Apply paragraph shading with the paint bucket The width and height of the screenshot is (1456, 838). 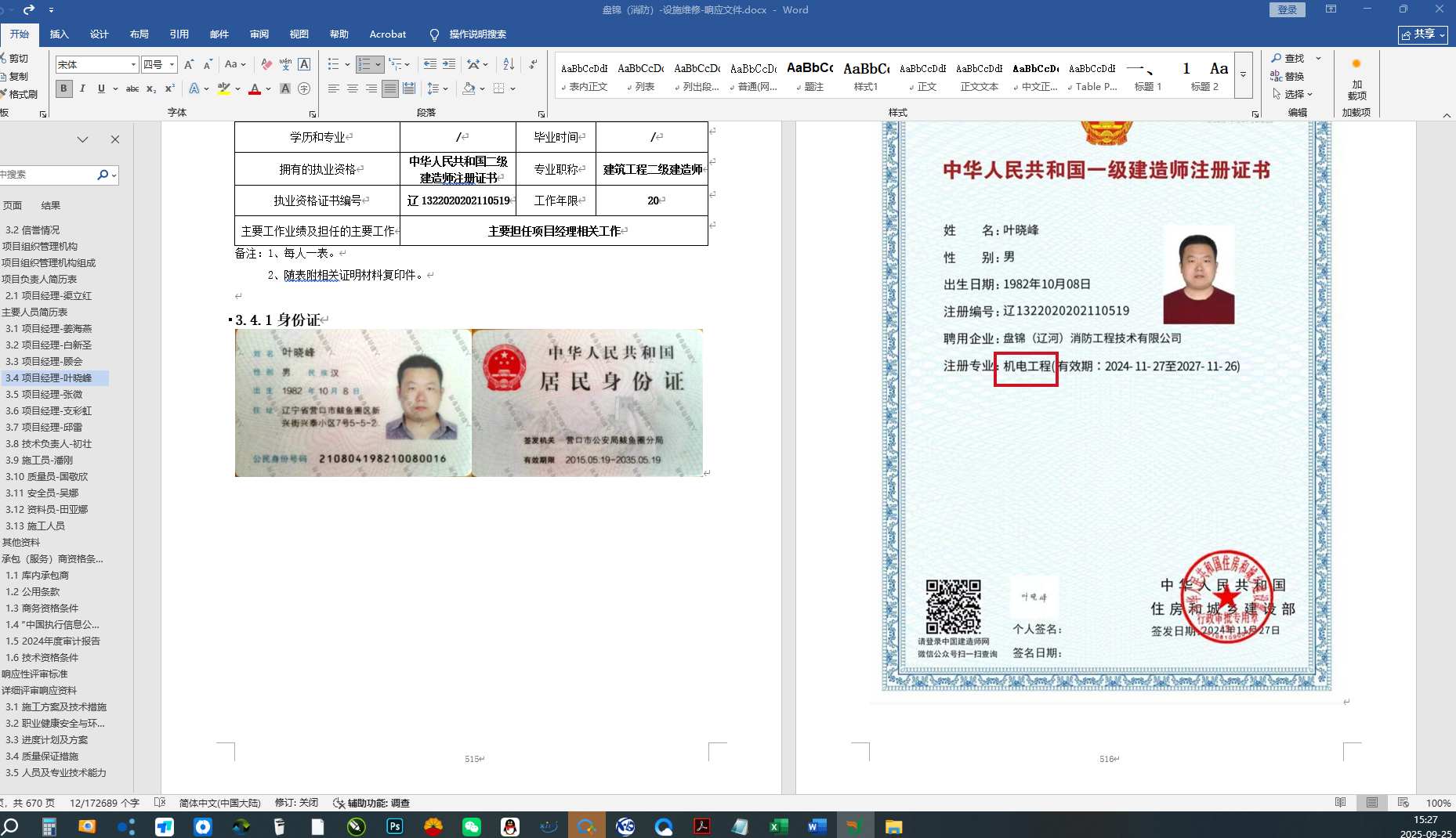click(469, 88)
